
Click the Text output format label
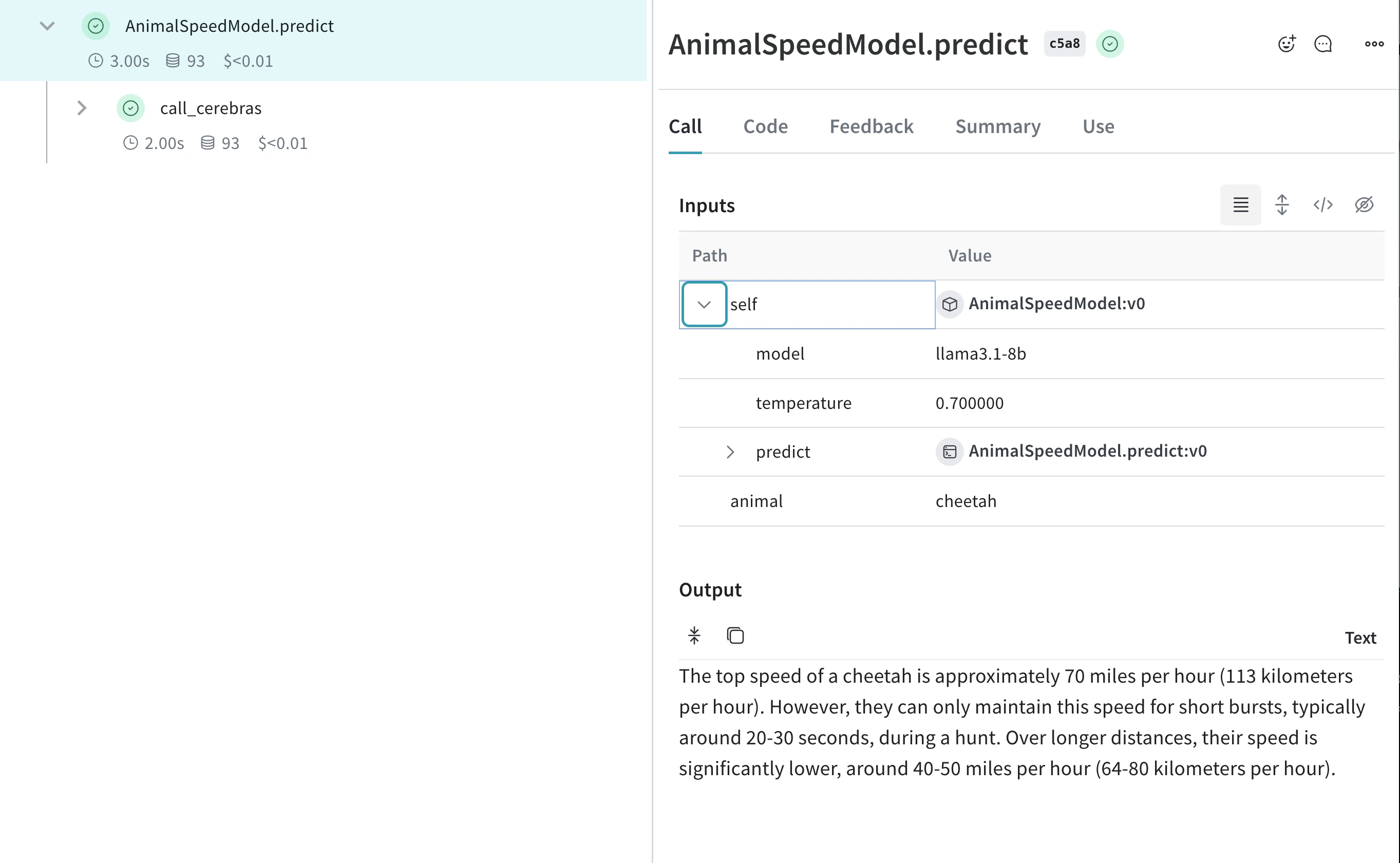pyautogui.click(x=1360, y=637)
